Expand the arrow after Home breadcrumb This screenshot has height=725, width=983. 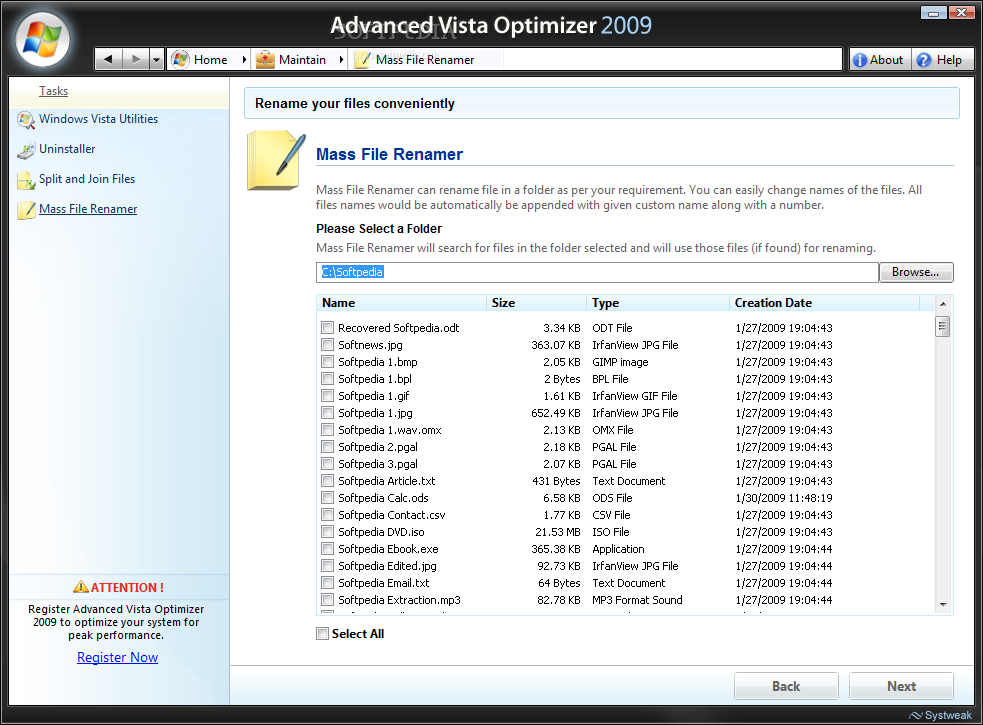click(x=244, y=60)
